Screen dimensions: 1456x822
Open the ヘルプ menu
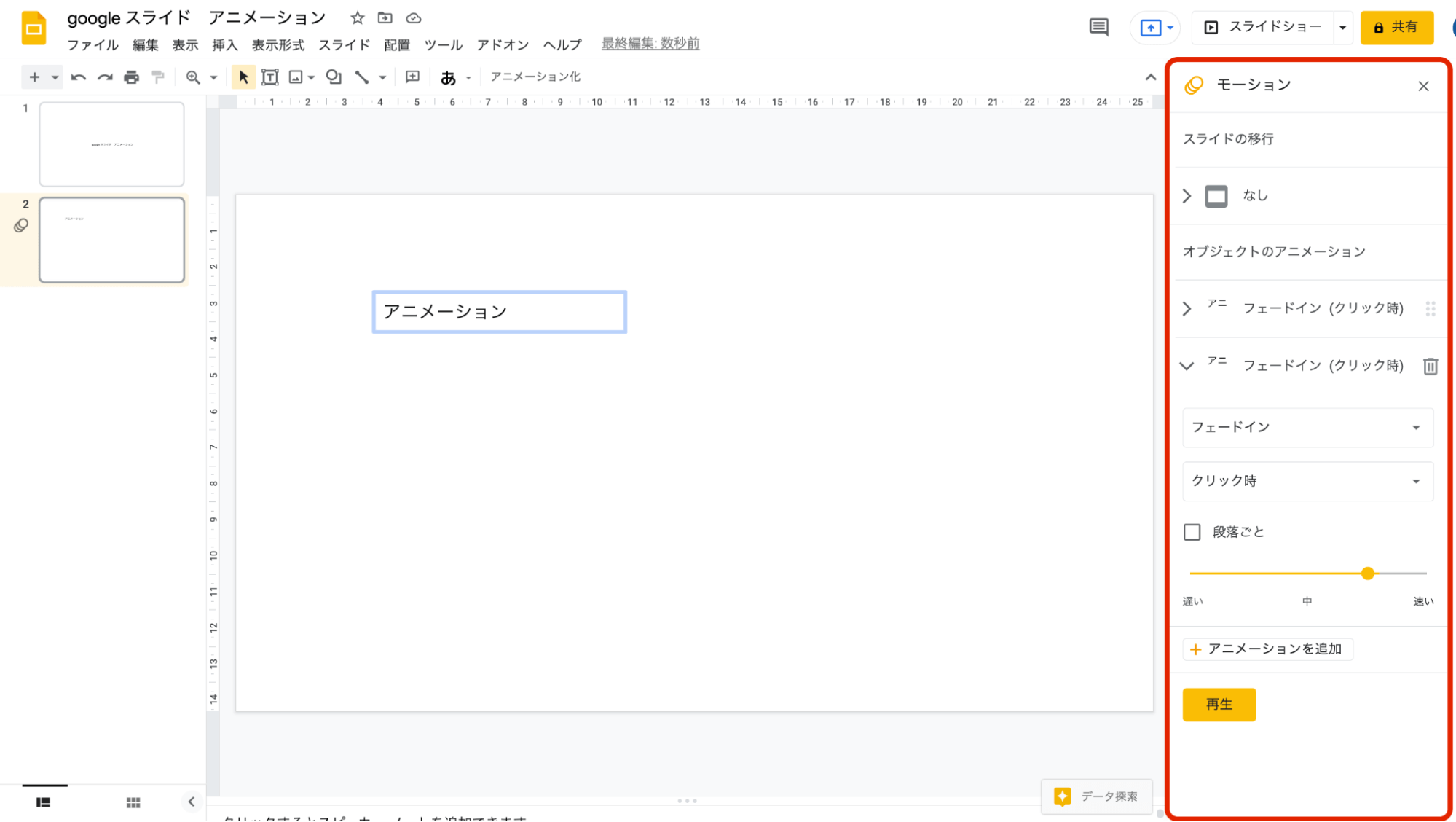(562, 44)
